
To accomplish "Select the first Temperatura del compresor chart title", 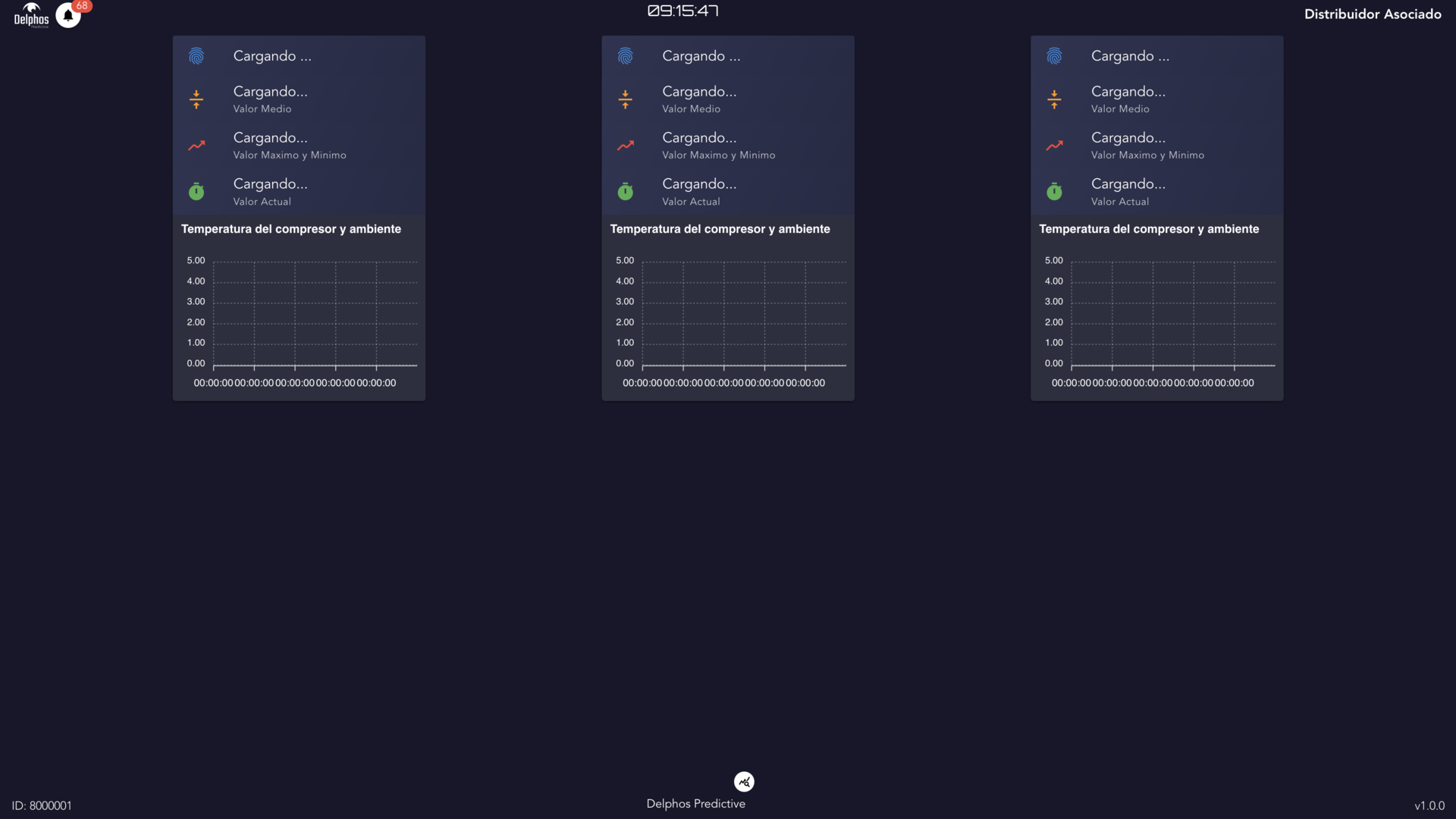I will pyautogui.click(x=291, y=228).
